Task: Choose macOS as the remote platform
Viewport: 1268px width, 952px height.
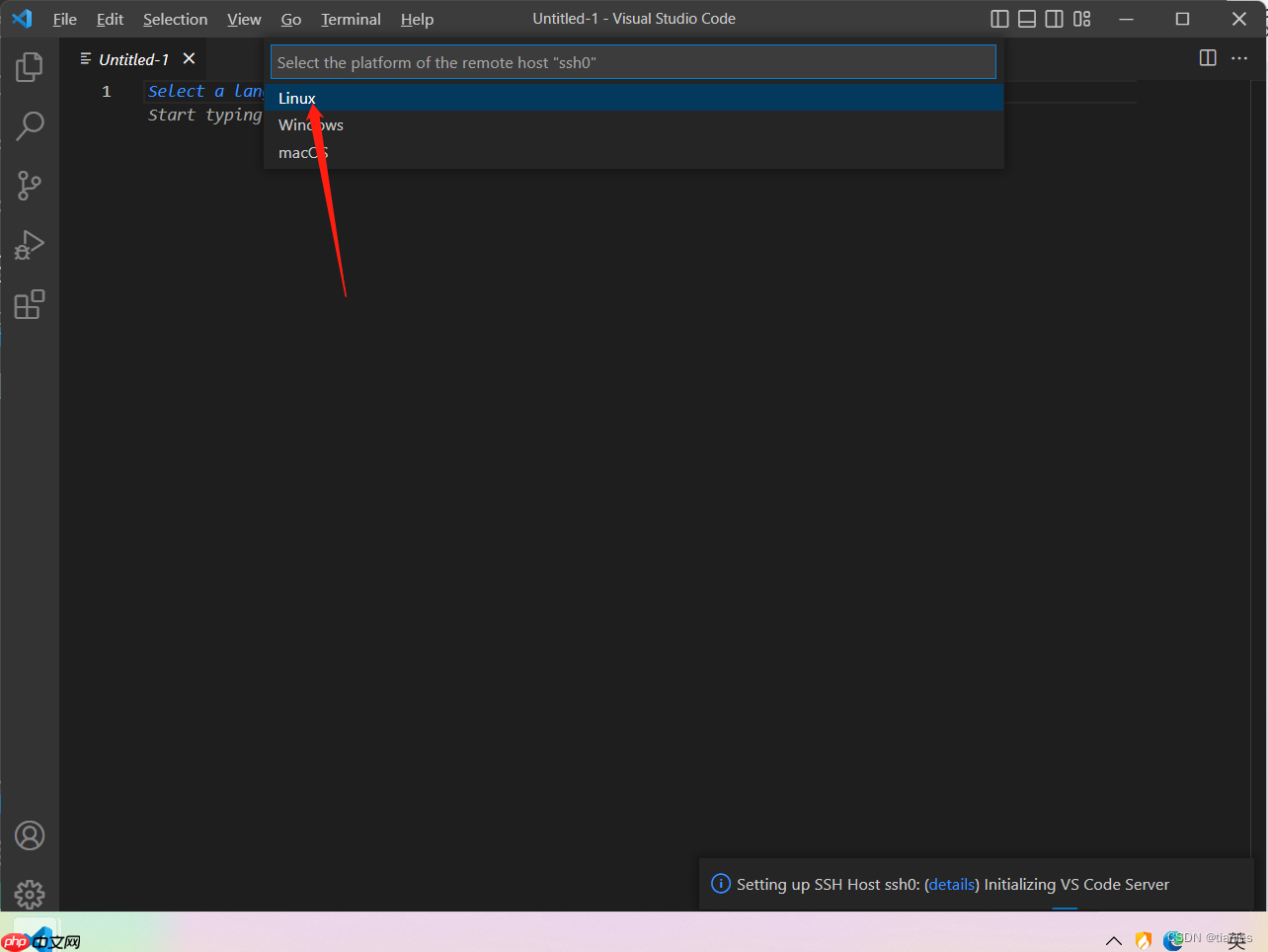Action: pos(634,153)
